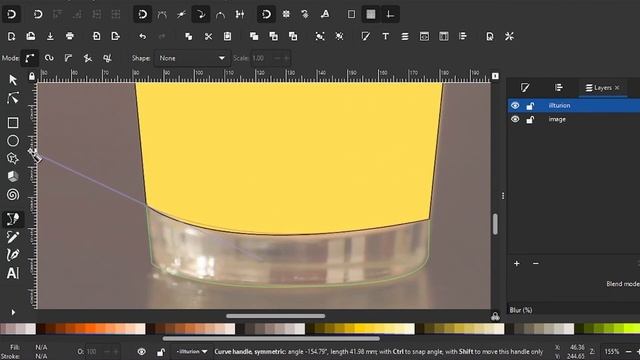Set pen mode to BSpline path

click(x=68, y=58)
